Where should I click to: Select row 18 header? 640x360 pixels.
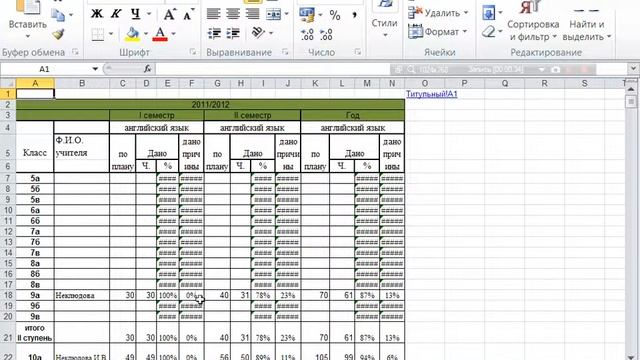click(8, 295)
